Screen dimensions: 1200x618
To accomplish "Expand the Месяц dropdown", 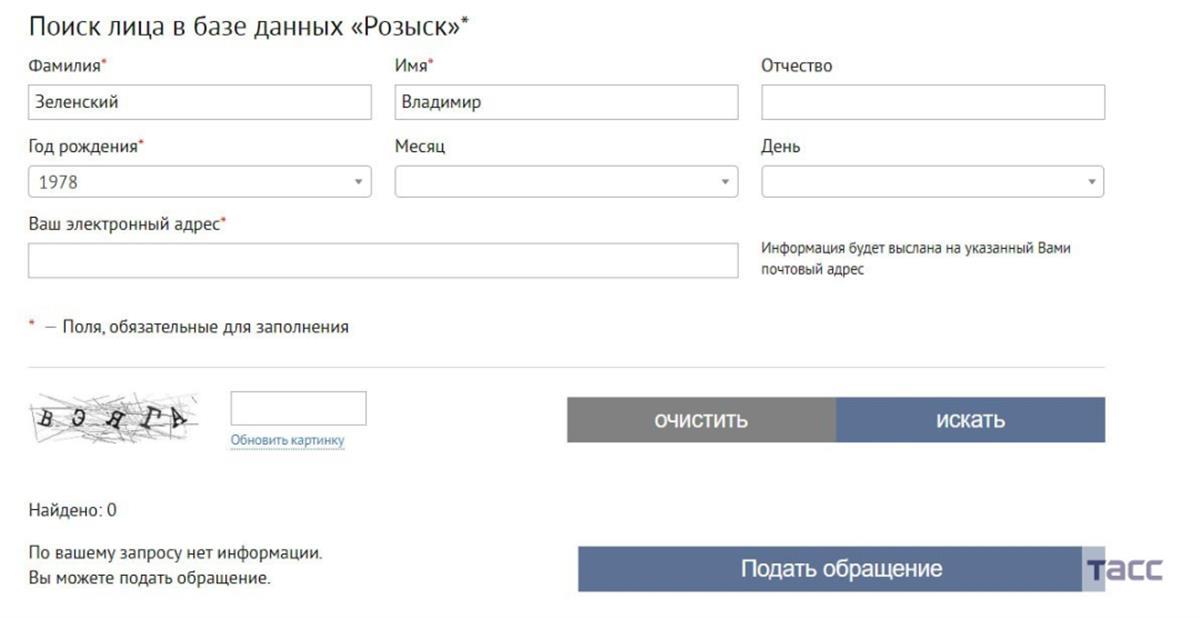I will point(566,182).
